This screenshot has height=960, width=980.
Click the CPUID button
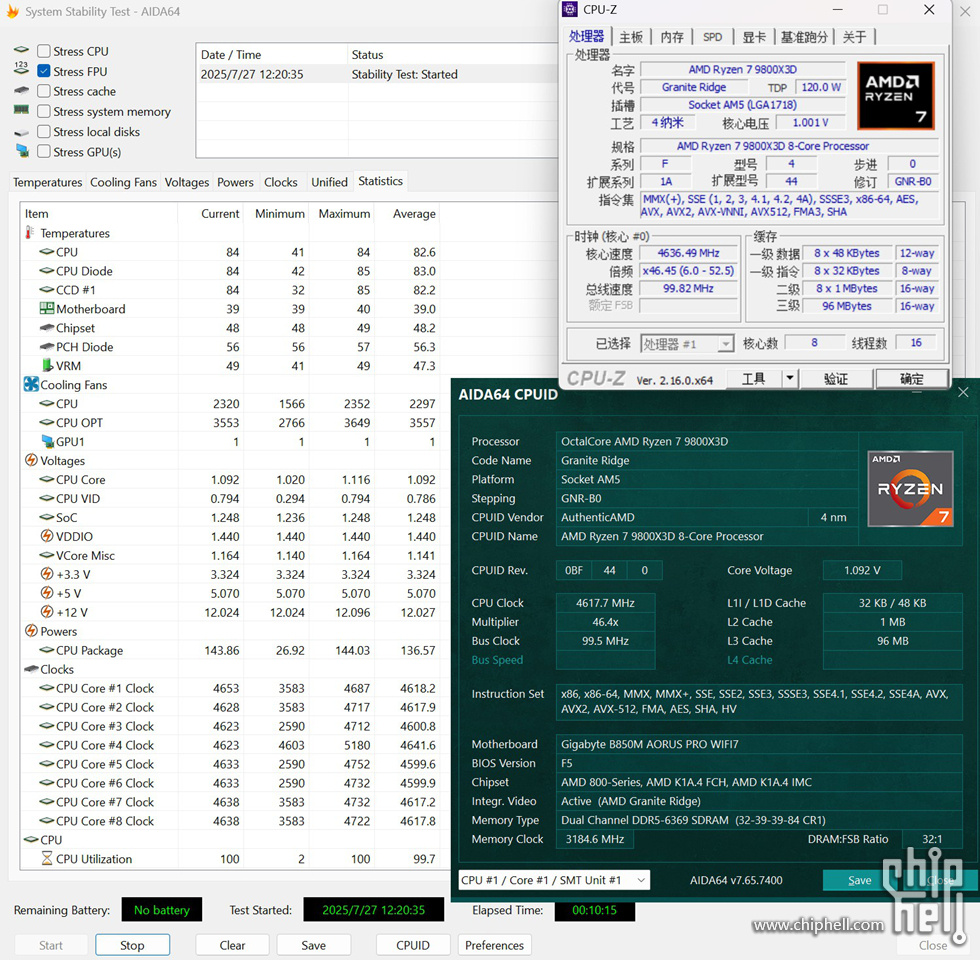pos(412,945)
